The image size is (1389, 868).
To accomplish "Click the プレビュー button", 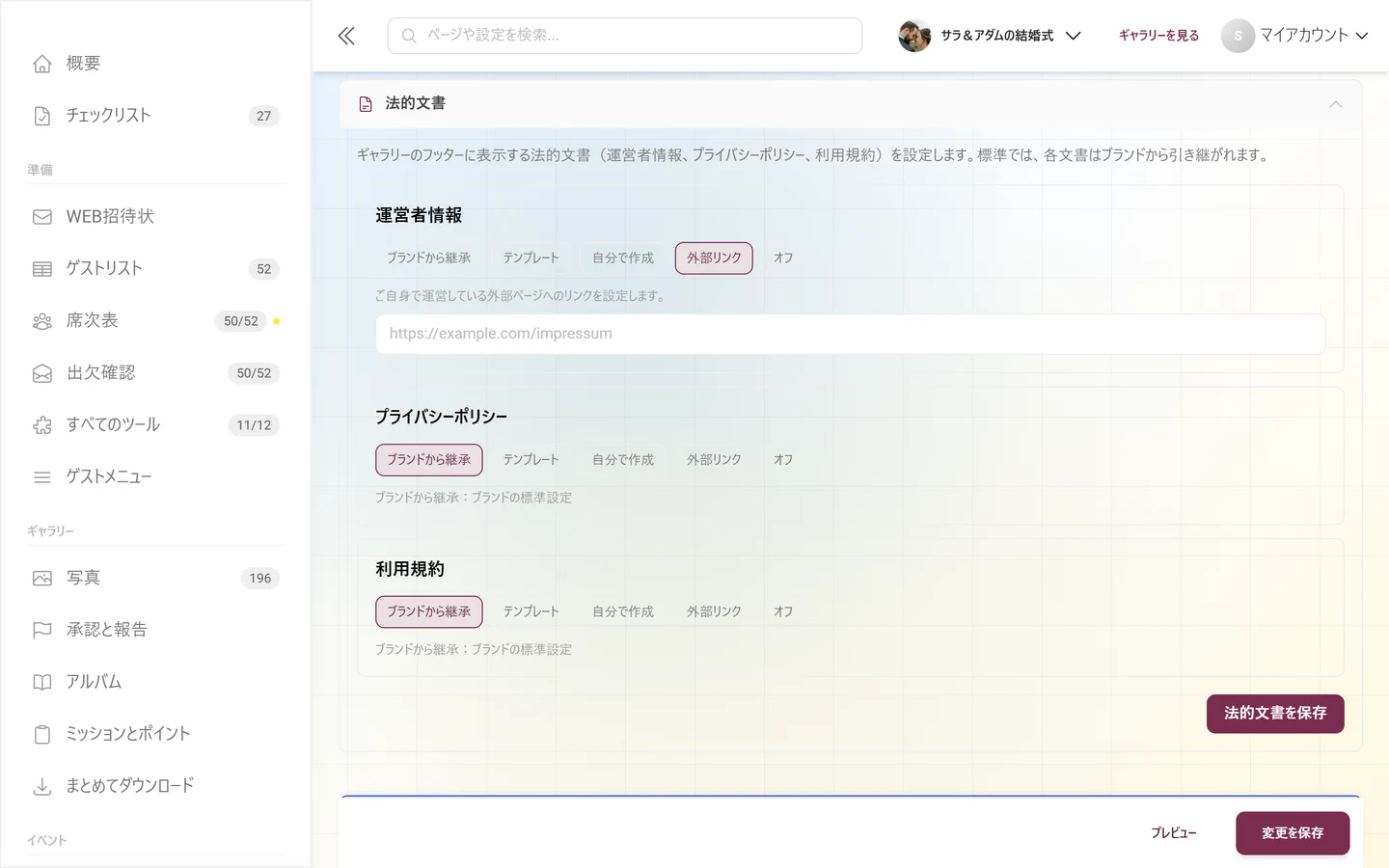I will point(1173,833).
